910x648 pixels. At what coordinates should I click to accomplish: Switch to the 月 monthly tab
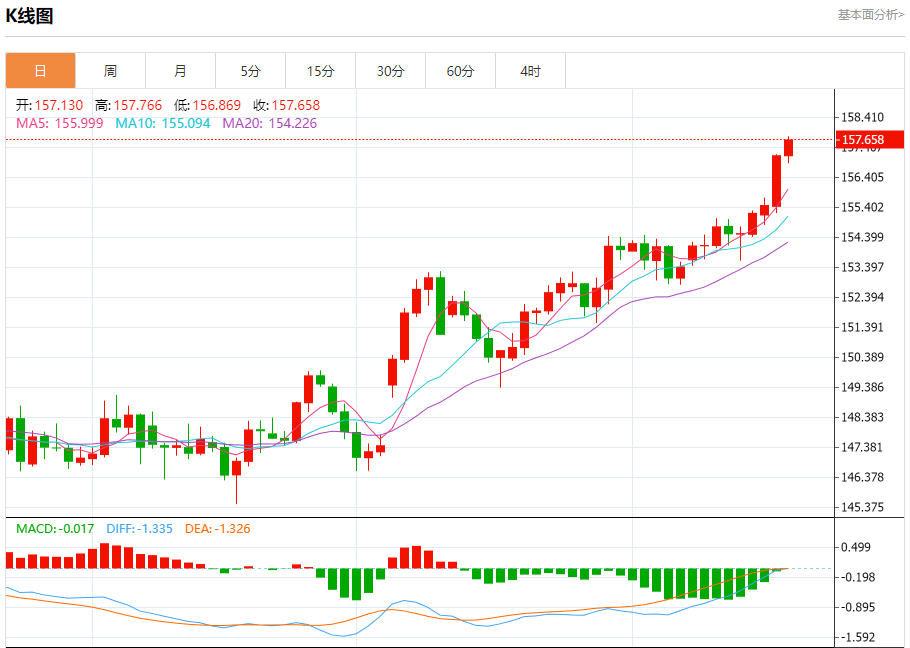pos(180,71)
